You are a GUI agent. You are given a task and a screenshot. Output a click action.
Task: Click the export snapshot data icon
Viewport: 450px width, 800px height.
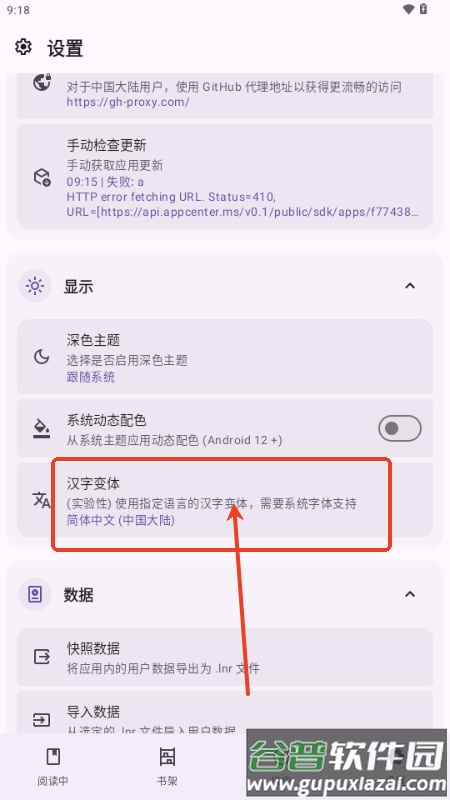(x=42, y=657)
